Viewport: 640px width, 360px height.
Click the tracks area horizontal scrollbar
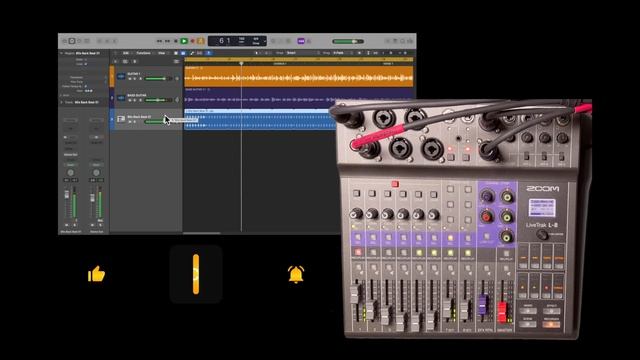click(202, 233)
